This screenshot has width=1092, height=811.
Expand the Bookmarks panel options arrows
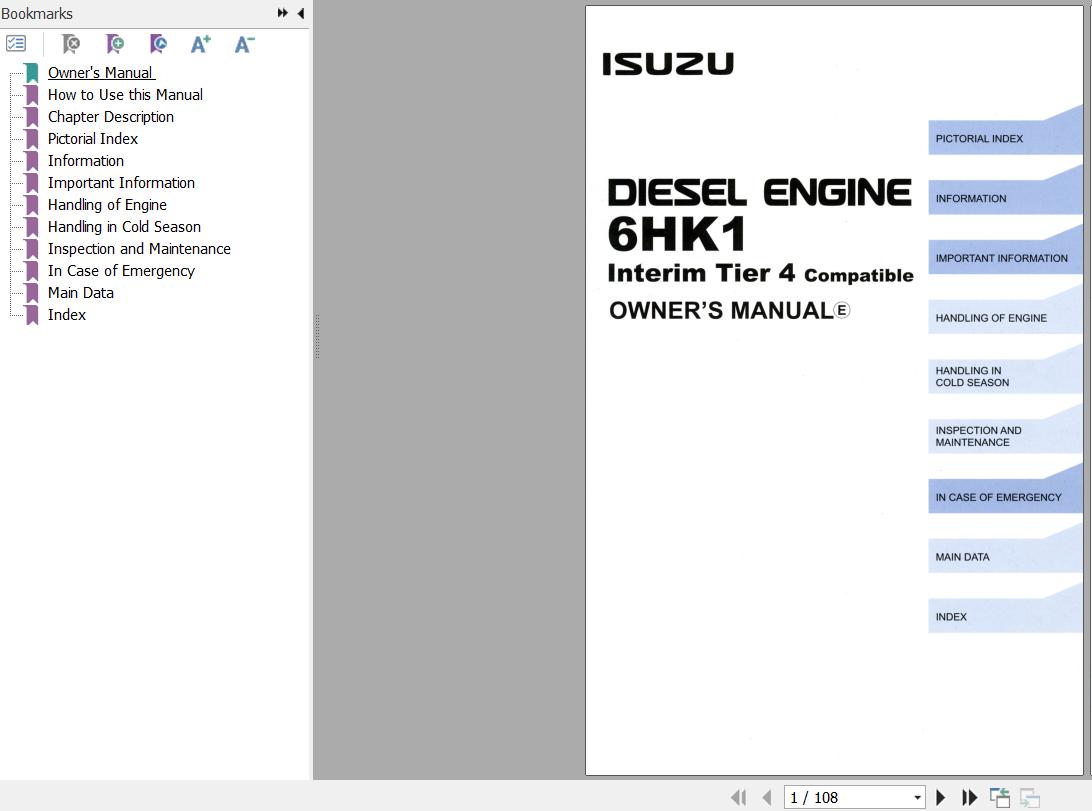[283, 13]
